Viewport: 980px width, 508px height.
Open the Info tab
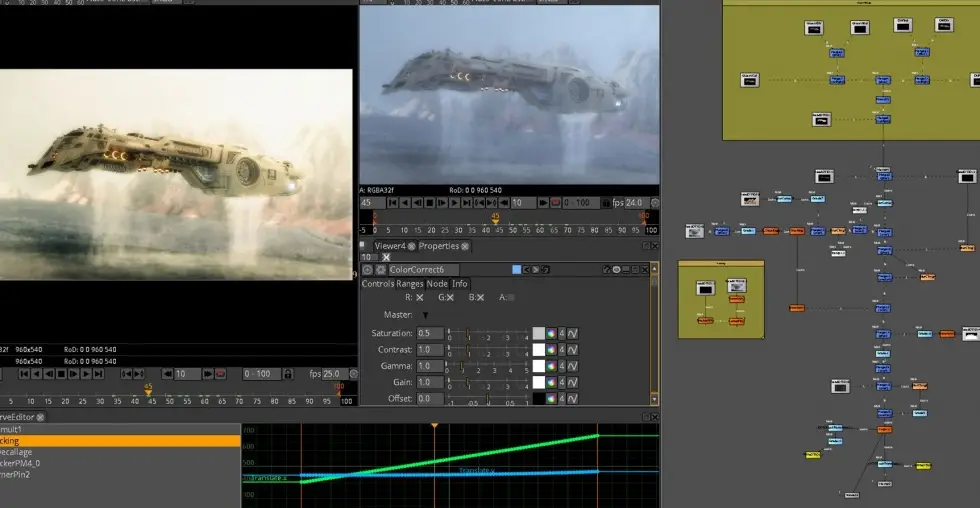(459, 284)
